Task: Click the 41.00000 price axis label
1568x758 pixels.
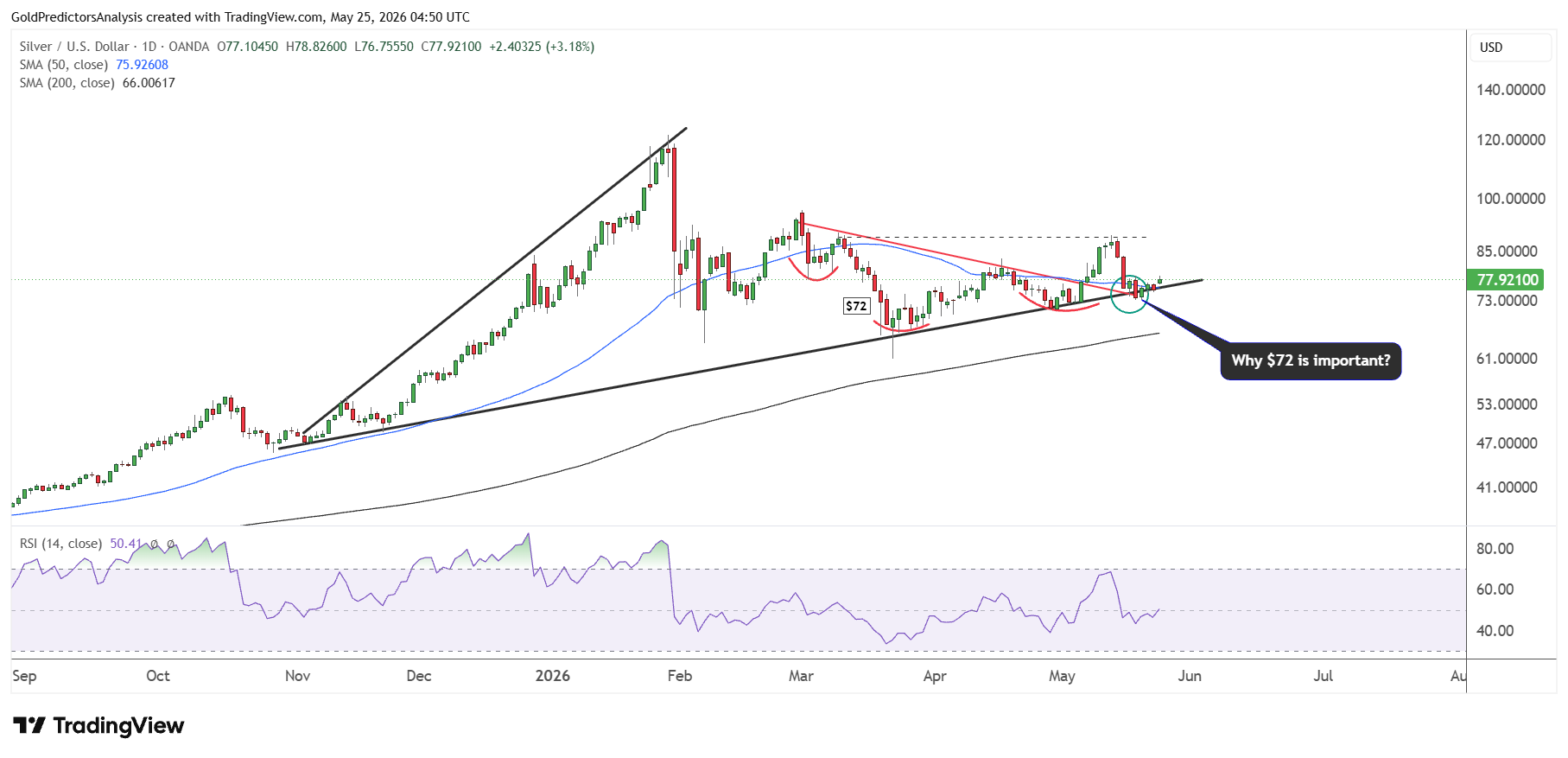Action: [x=1507, y=487]
